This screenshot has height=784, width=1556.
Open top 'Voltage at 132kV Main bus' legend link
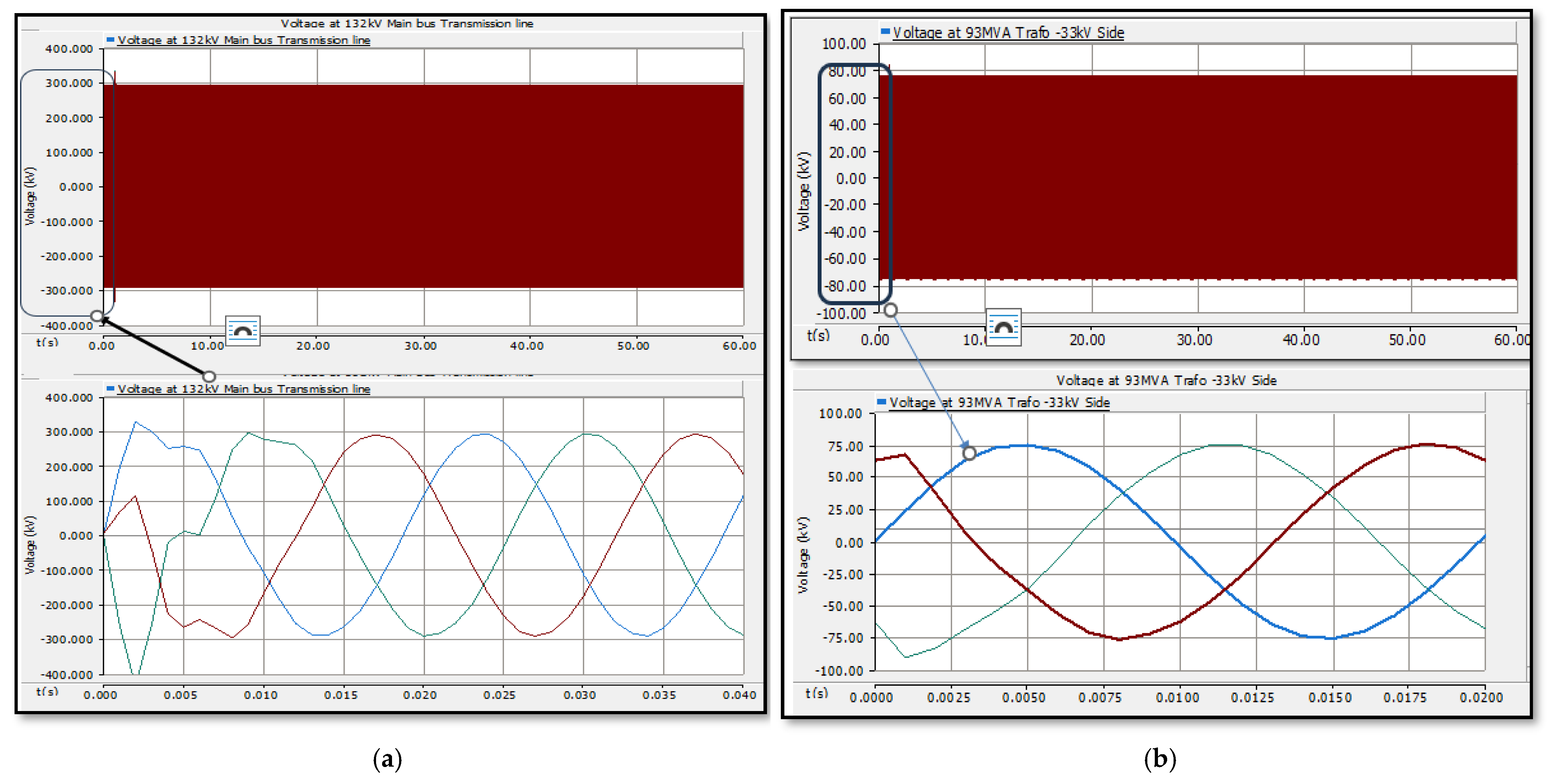coord(244,40)
